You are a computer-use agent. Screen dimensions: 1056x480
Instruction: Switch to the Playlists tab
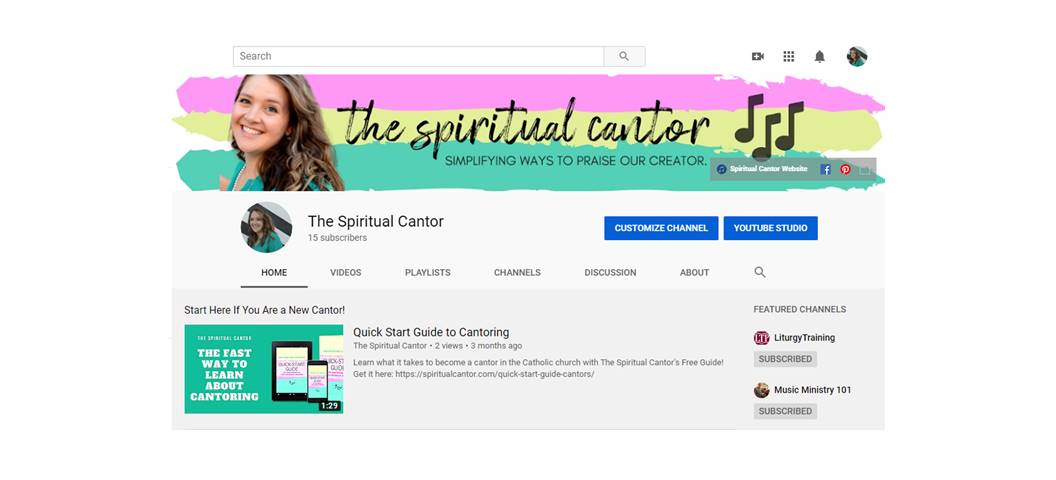[428, 273]
